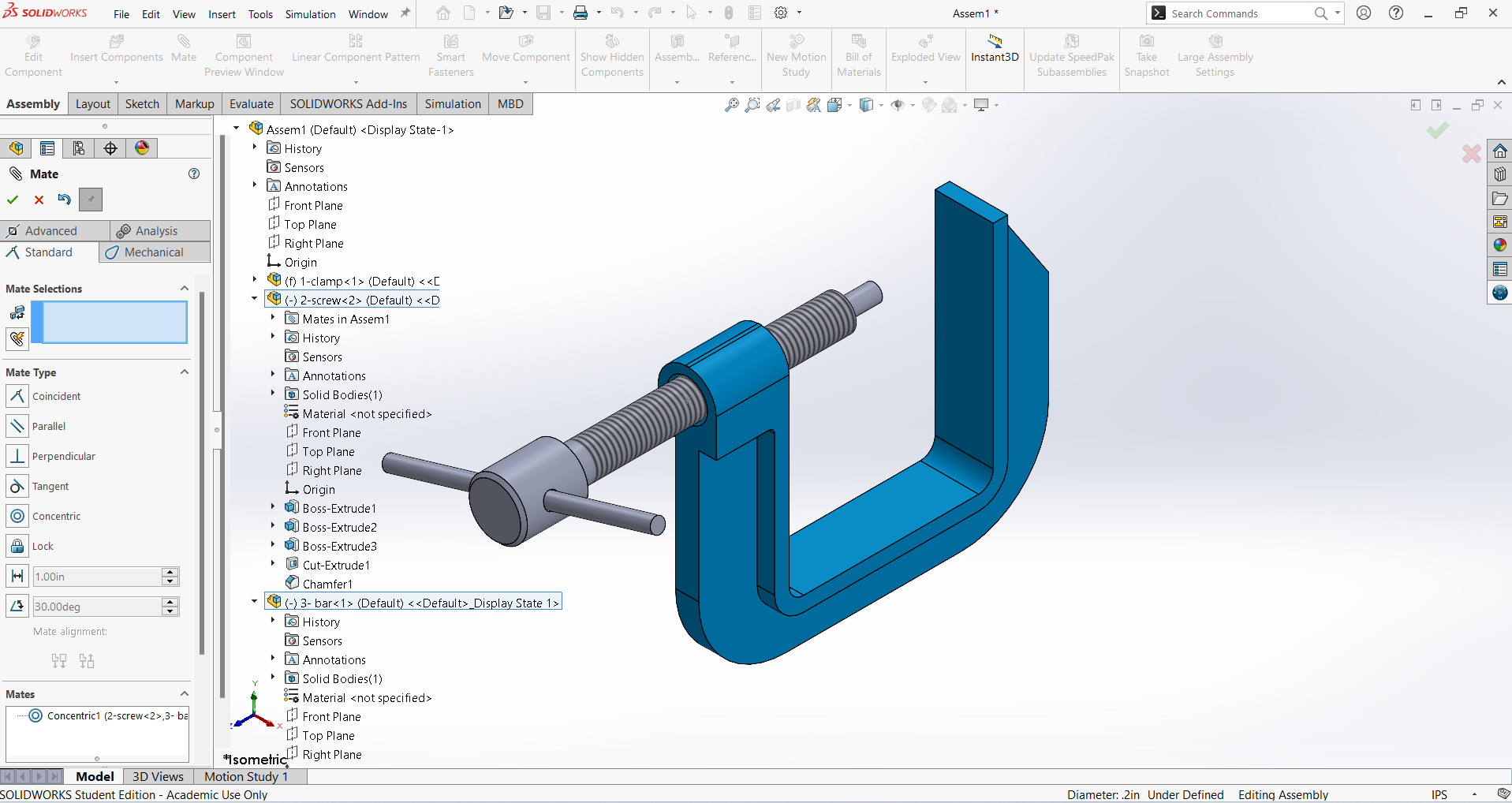Click Instant3D toolbar button
The width and height of the screenshot is (1512, 803).
click(995, 49)
